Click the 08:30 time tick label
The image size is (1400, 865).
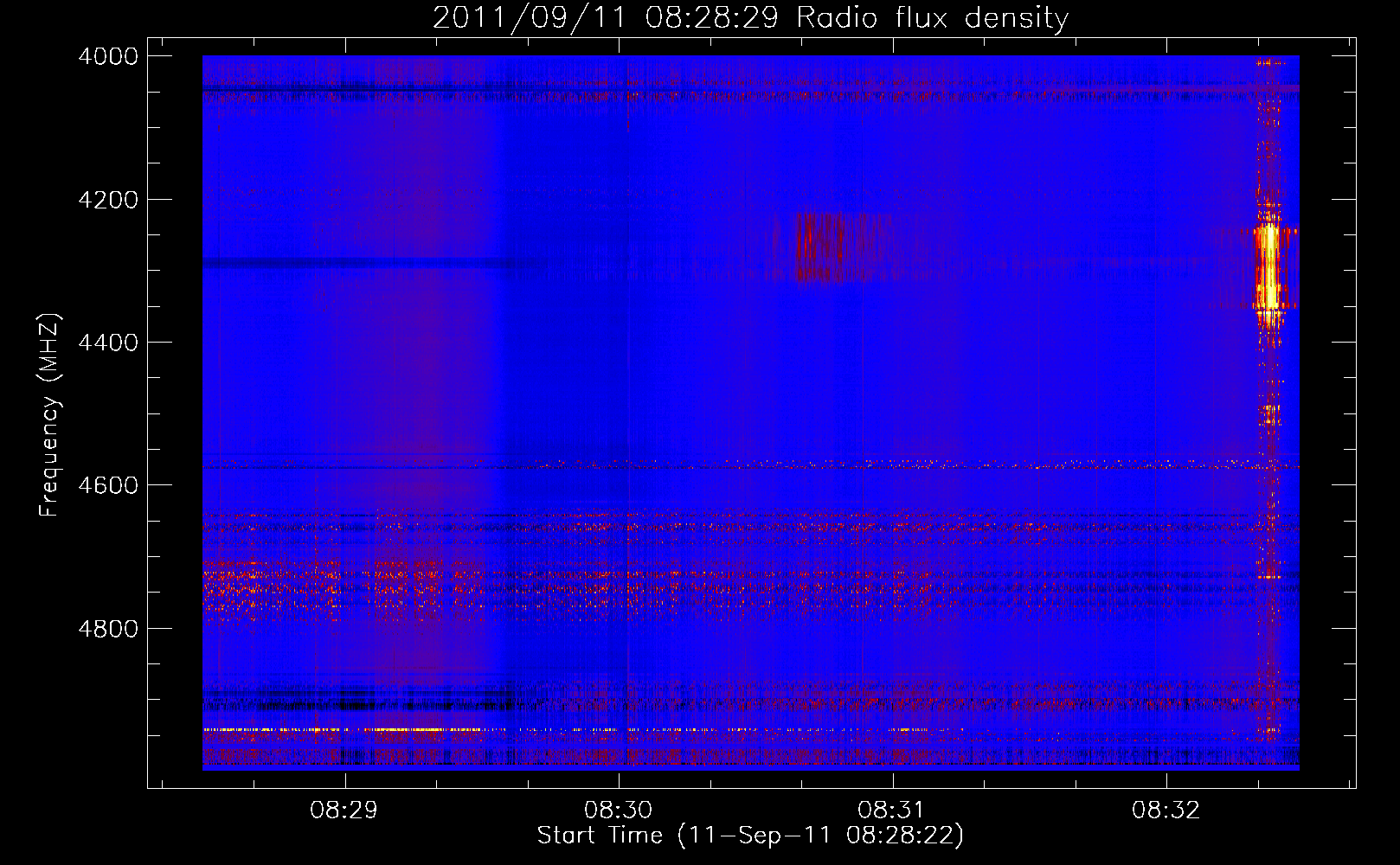[618, 810]
